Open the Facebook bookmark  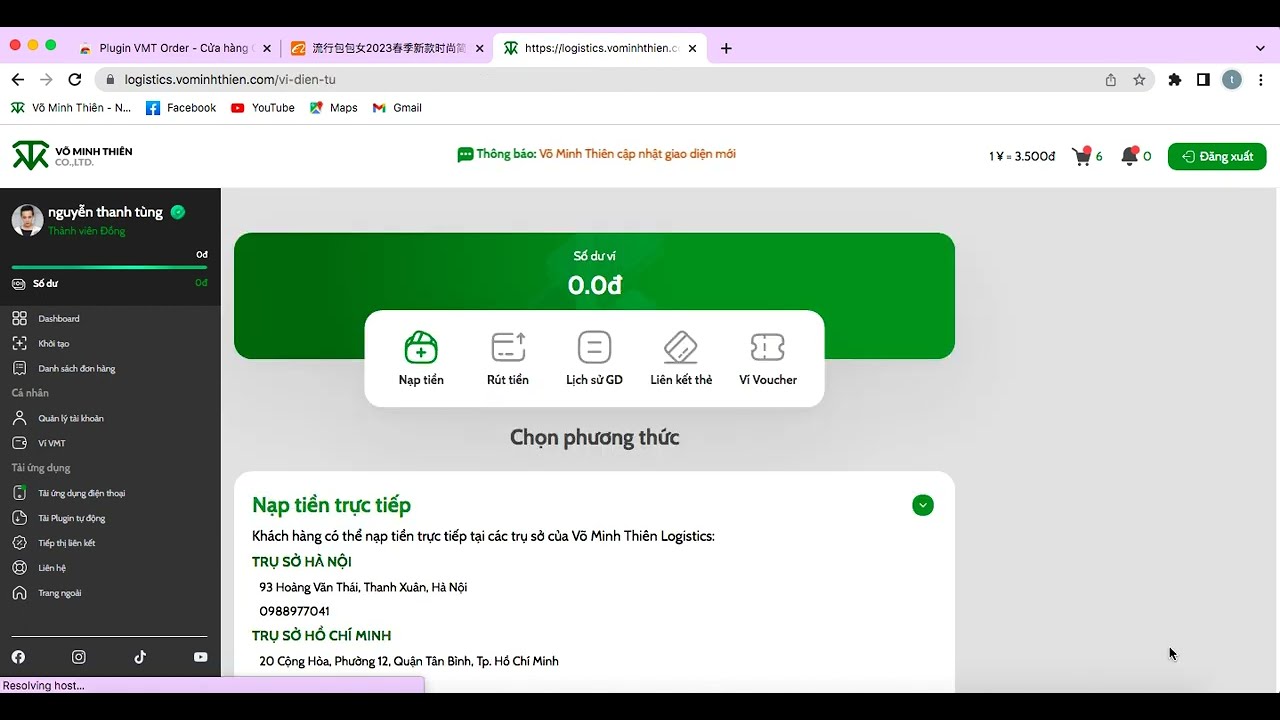click(x=181, y=108)
